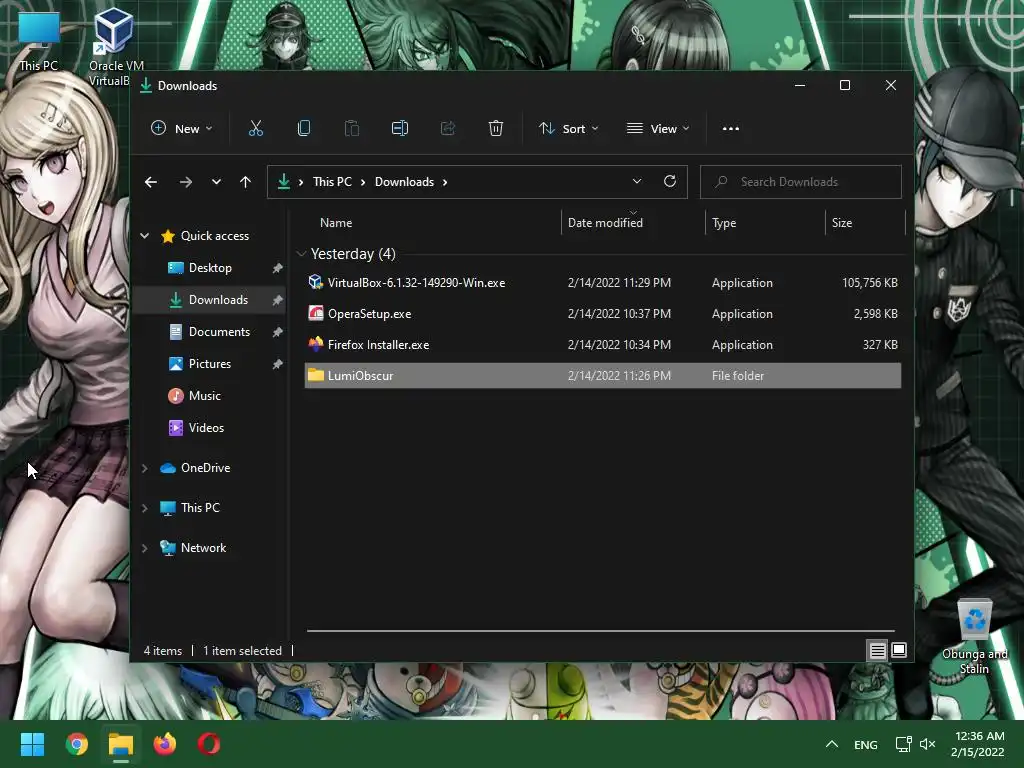The image size is (1024, 768).
Task: Select Firefox Installer.exe file
Action: click(x=603, y=345)
